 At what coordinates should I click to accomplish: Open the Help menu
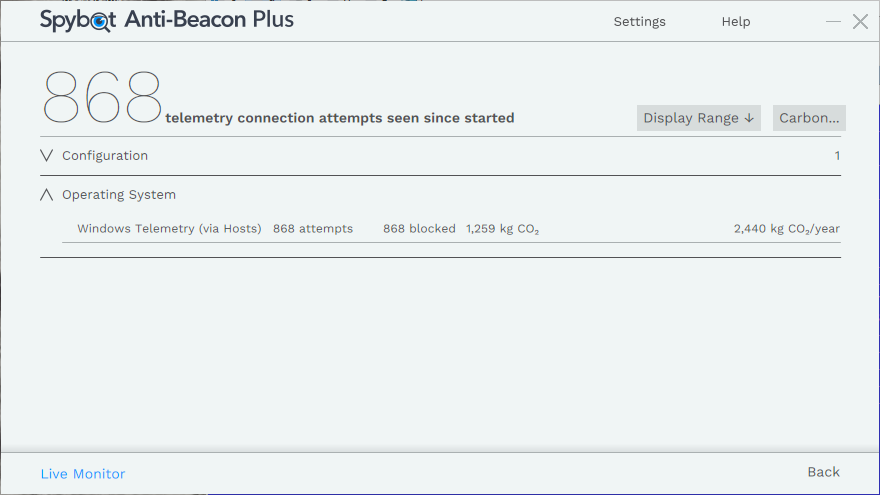[x=735, y=21]
